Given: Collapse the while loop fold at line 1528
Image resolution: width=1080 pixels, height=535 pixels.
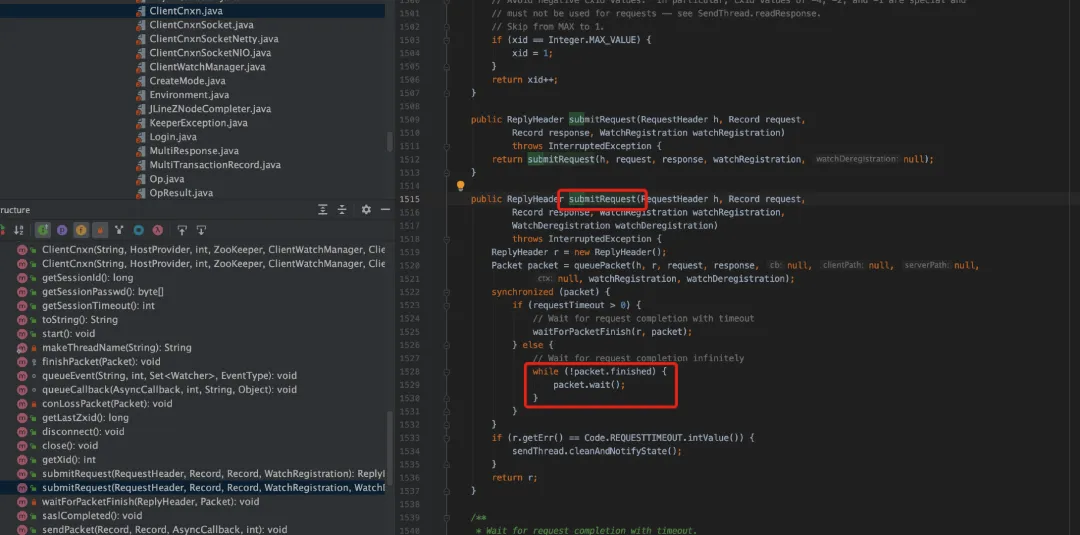Looking at the screenshot, I should point(446,372).
